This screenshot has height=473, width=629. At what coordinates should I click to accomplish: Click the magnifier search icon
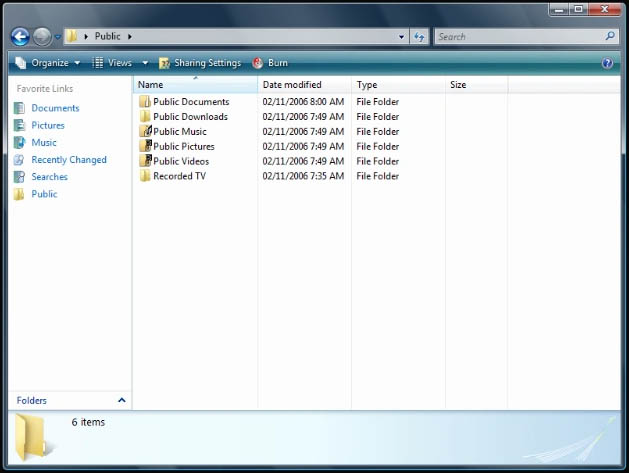(x=610, y=36)
